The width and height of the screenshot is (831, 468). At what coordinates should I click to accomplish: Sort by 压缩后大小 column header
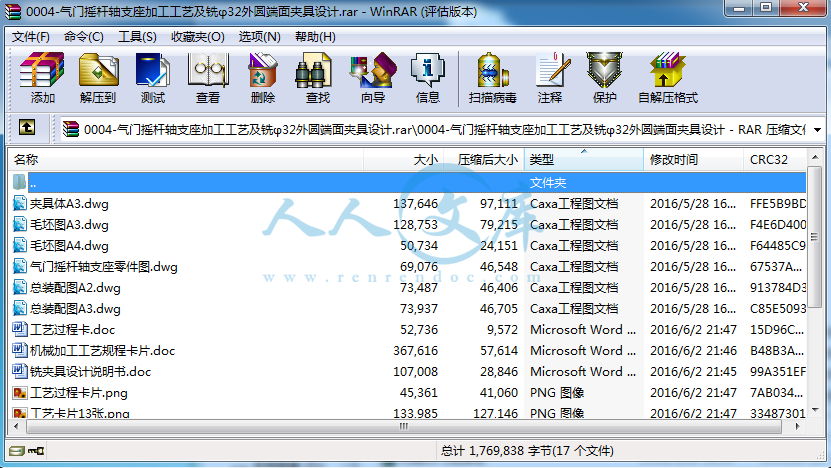pyautogui.click(x=484, y=160)
